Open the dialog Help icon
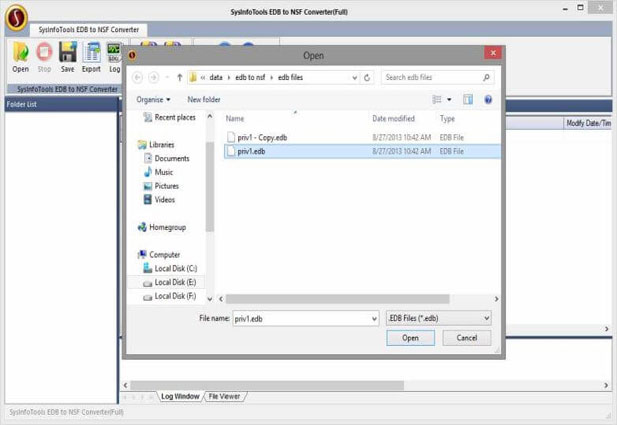This screenshot has height=425, width=617. click(488, 100)
